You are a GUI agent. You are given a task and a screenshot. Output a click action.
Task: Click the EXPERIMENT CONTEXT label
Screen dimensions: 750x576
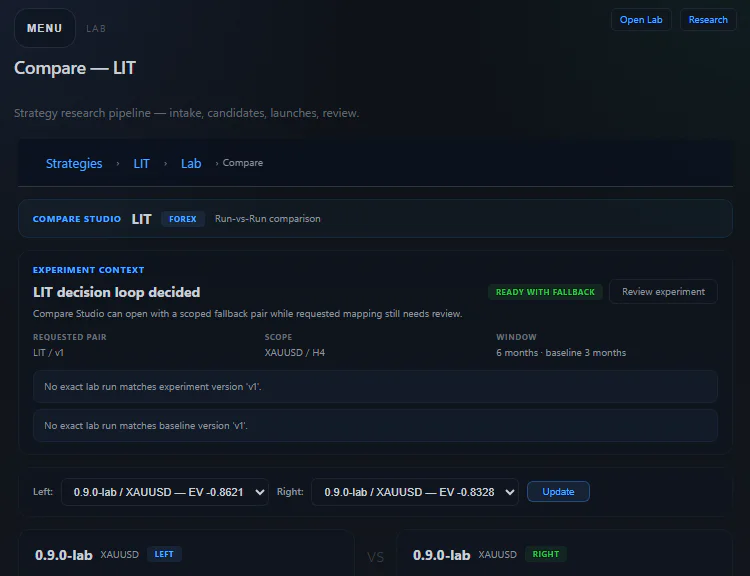tap(88, 270)
